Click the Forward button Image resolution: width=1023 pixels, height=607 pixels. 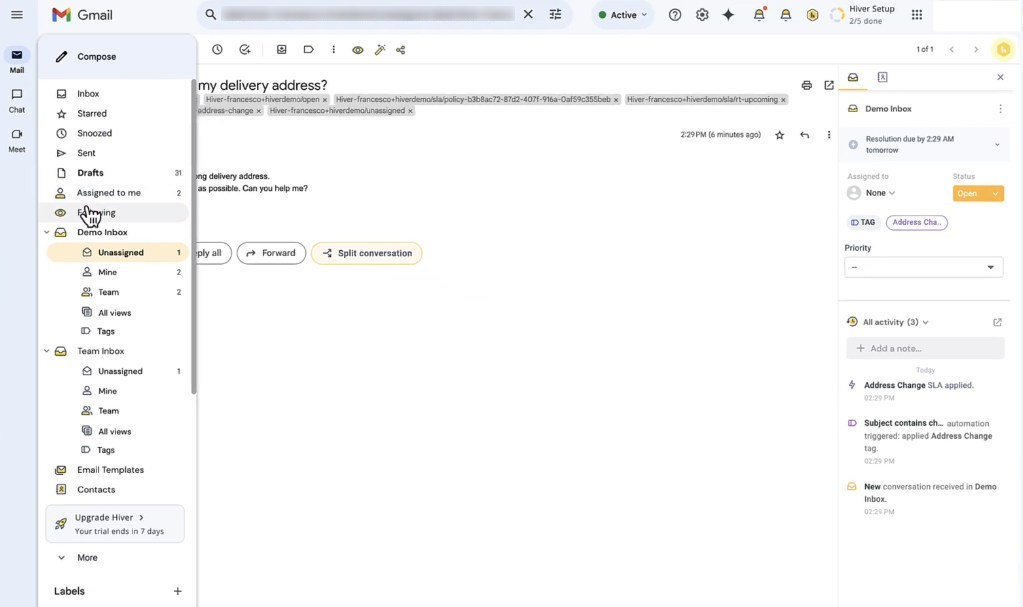click(x=271, y=253)
